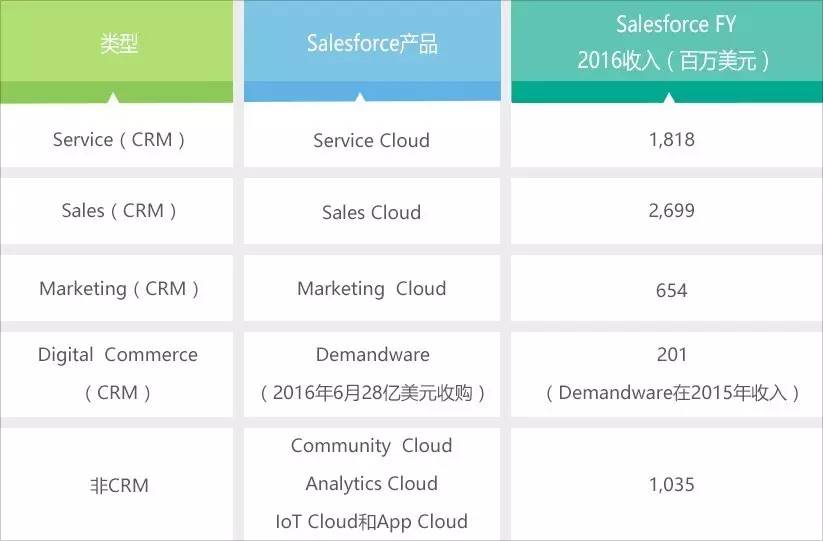Click the Analytics Cloud text
Screen dimensions: 823x541
pos(371,484)
